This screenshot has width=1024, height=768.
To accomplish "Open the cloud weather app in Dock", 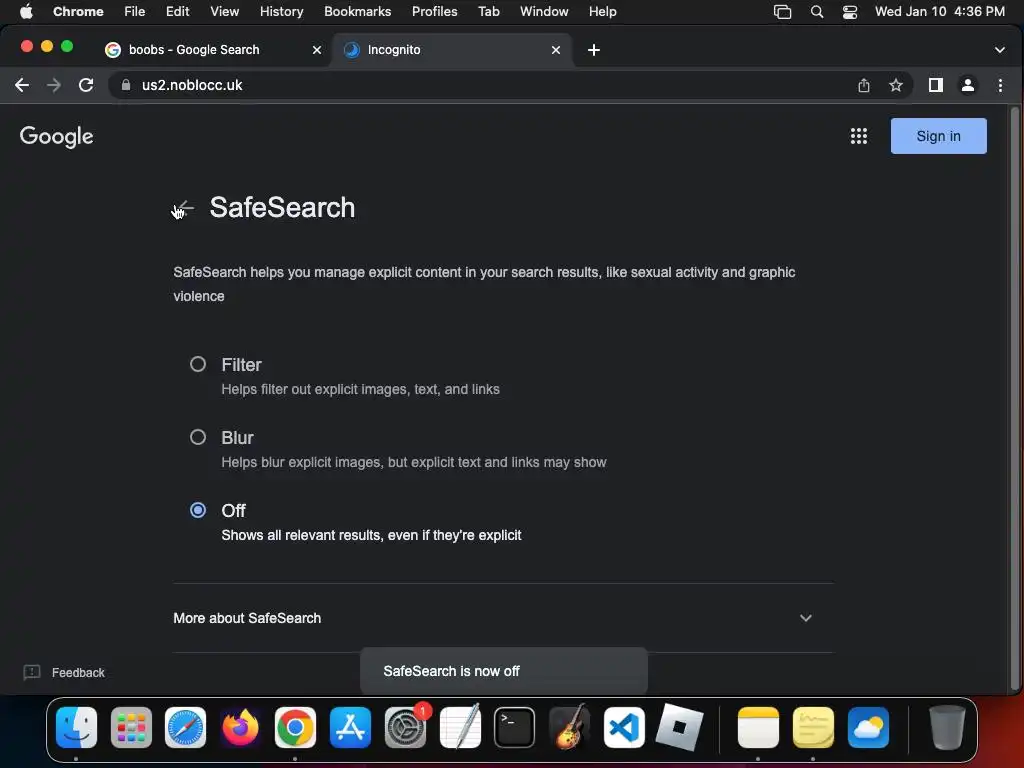I will coord(868,727).
